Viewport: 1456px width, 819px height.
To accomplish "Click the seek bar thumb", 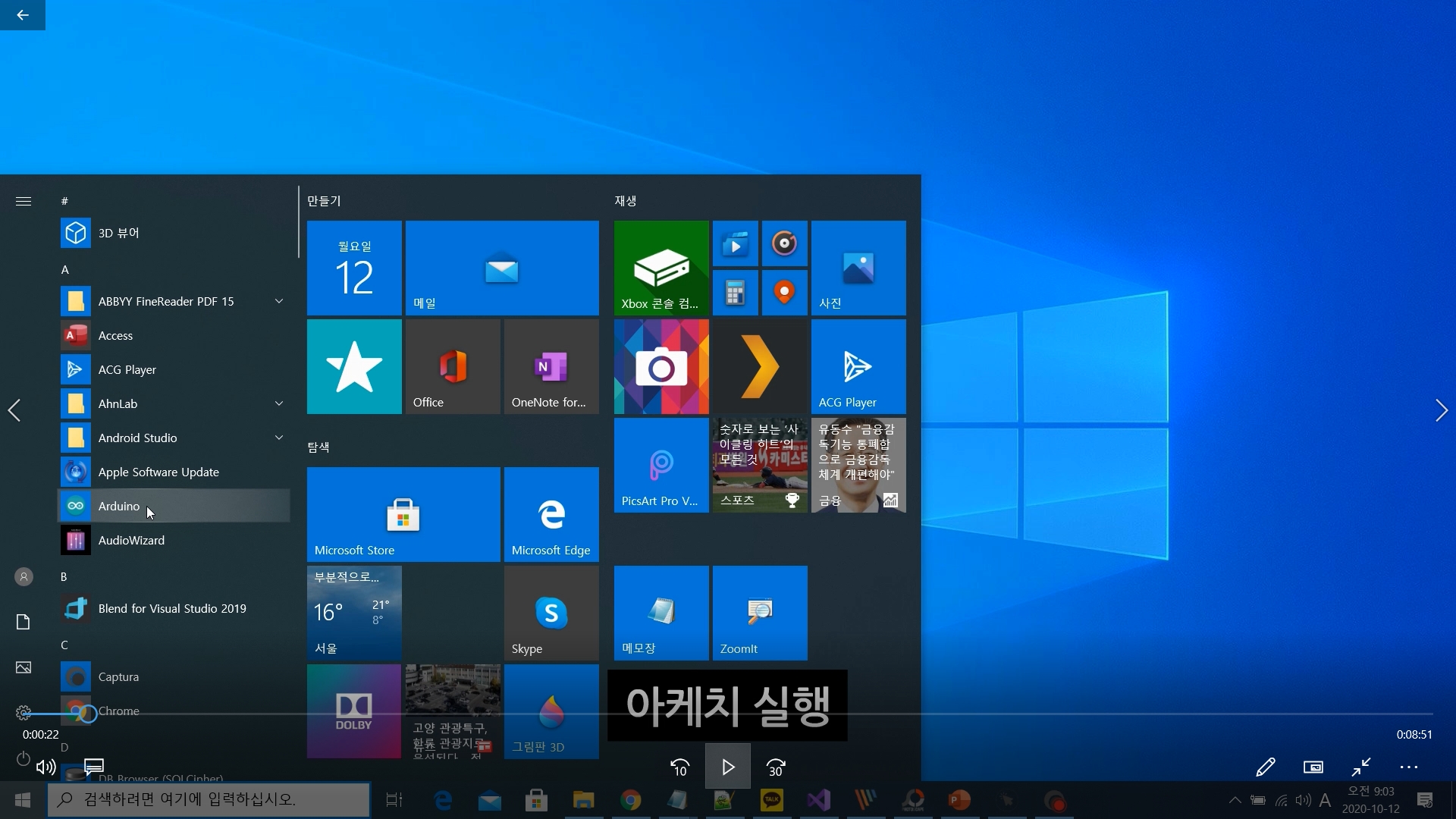I will coord(88,714).
